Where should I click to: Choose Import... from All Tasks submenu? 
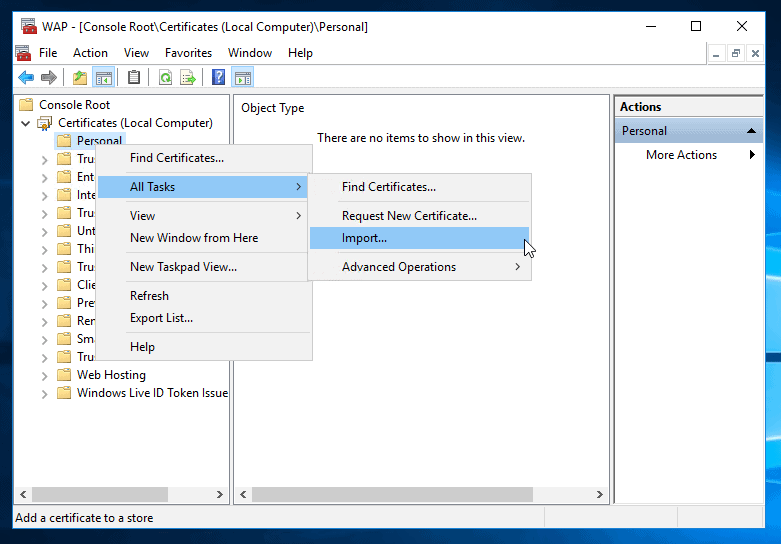click(x=419, y=238)
